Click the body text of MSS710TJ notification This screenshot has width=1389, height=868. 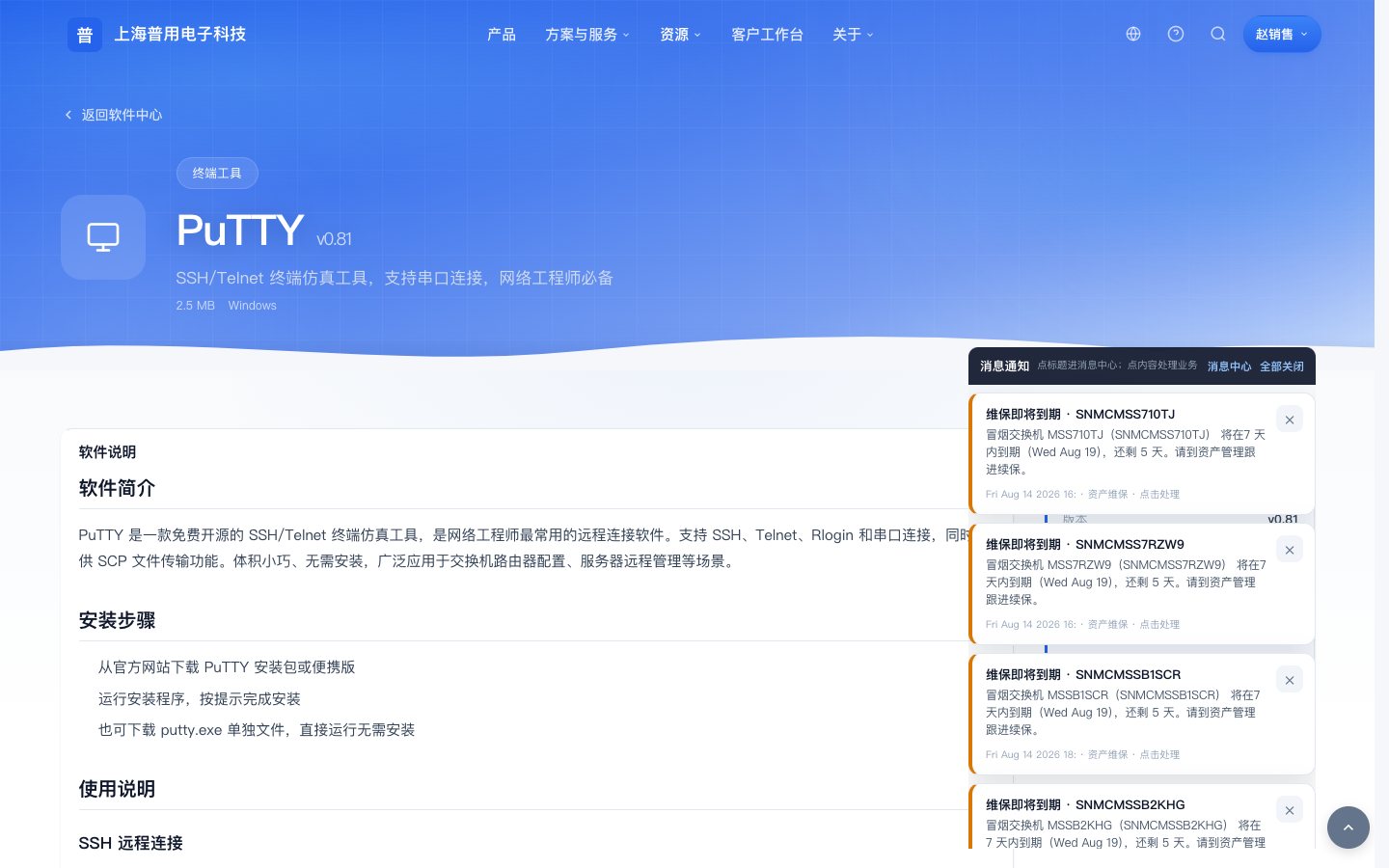pyautogui.click(x=1126, y=452)
